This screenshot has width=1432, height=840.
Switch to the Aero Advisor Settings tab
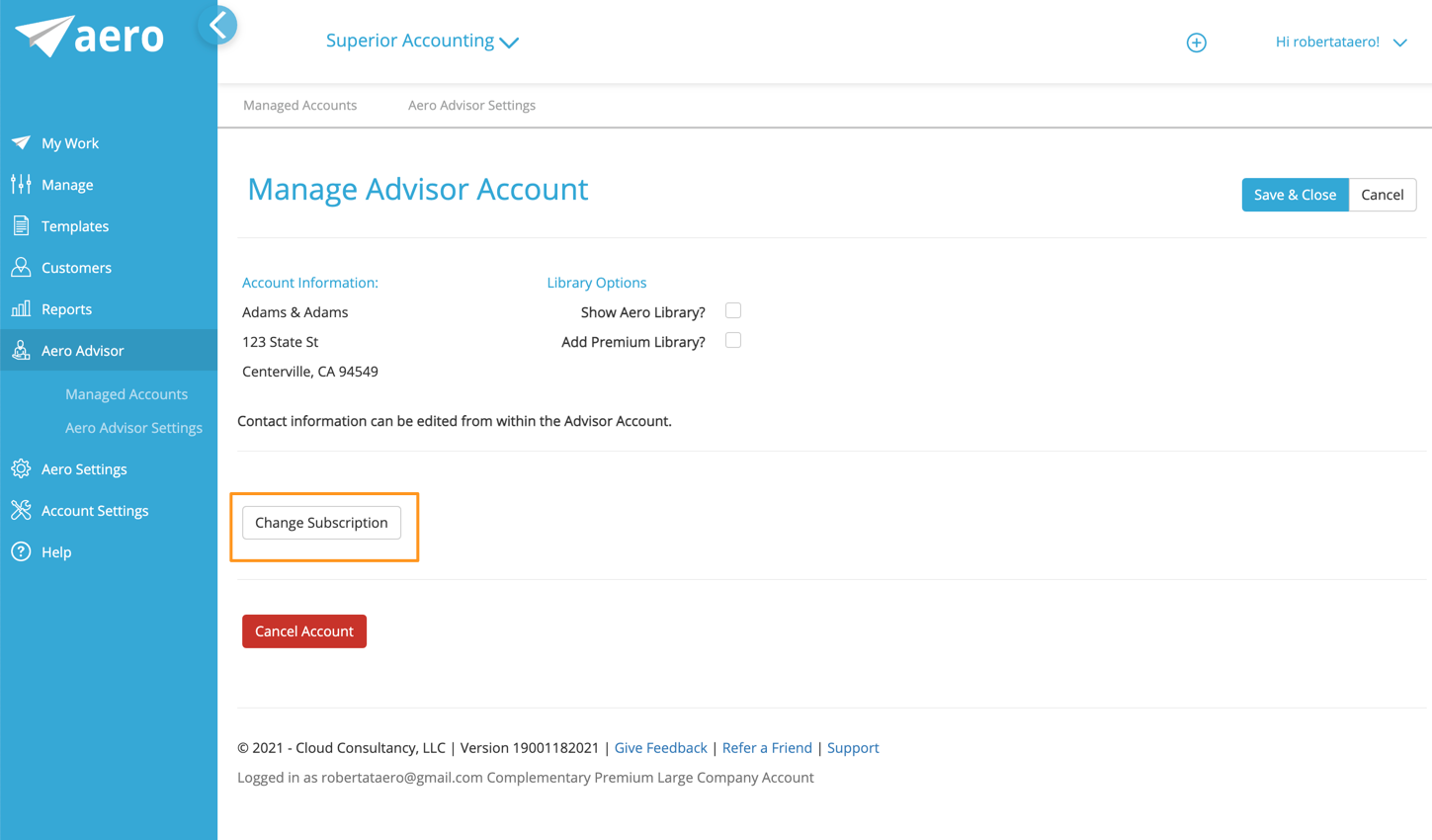point(471,105)
